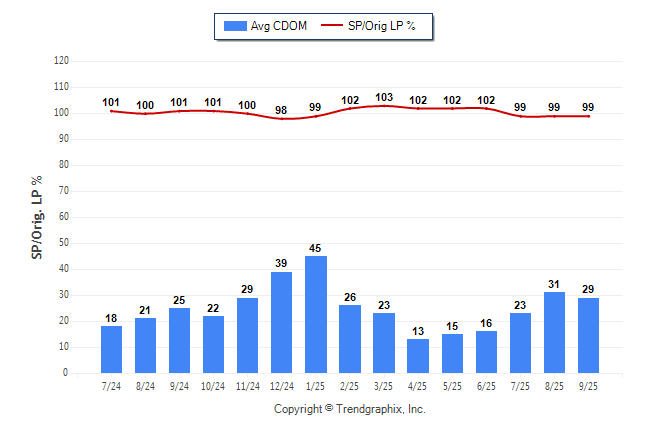Click the 120 y-axis tick label
Image resolution: width=646 pixels, height=434 pixels.
pos(61,61)
